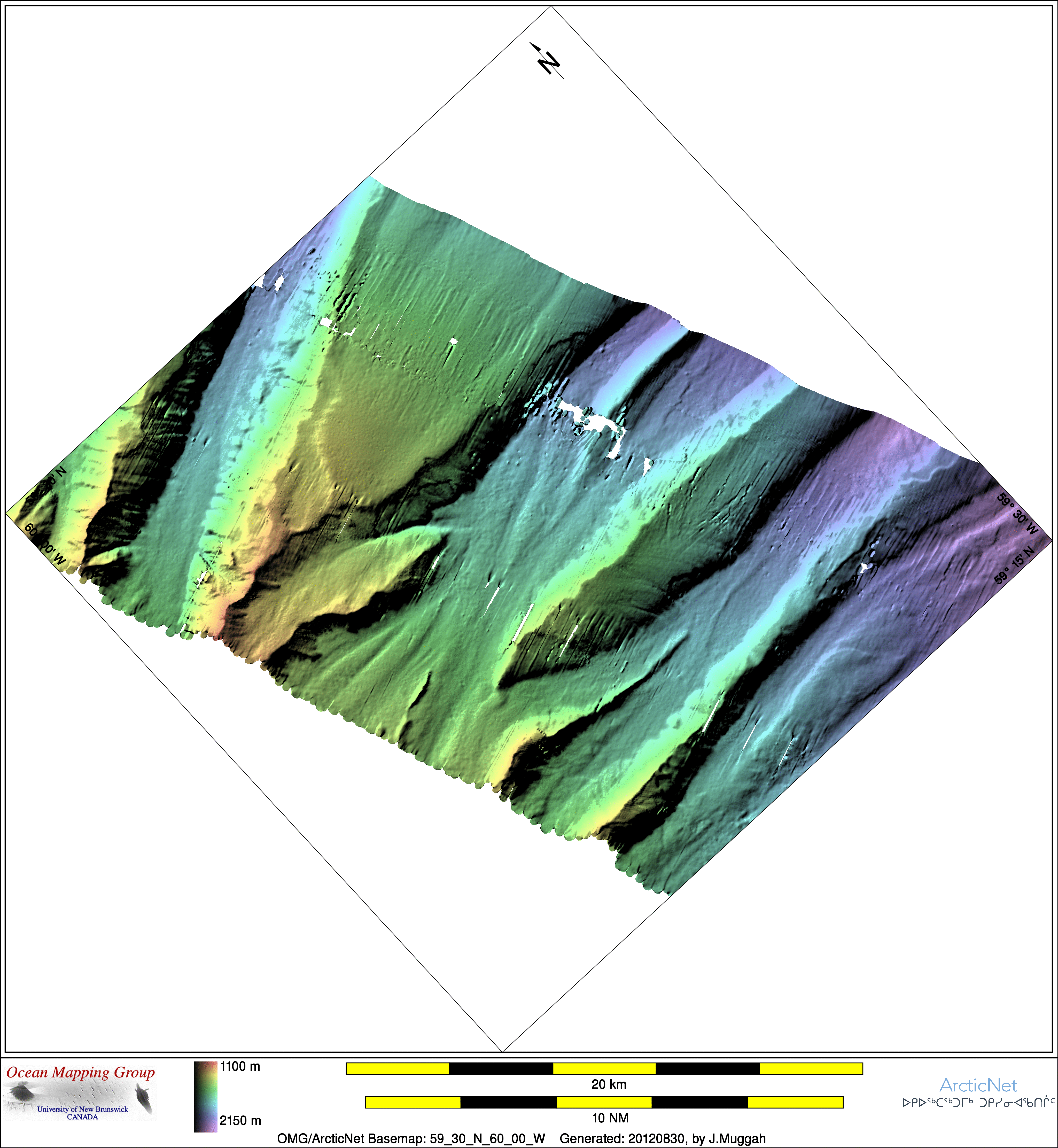Click the 10 NM scale bar label

click(x=610, y=1118)
